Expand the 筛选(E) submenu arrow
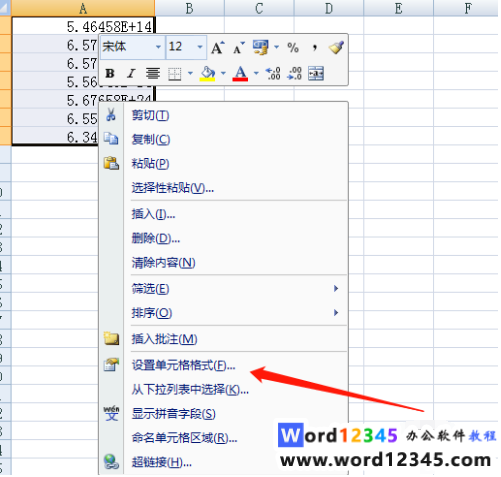The height and width of the screenshot is (477, 501). pos(336,288)
